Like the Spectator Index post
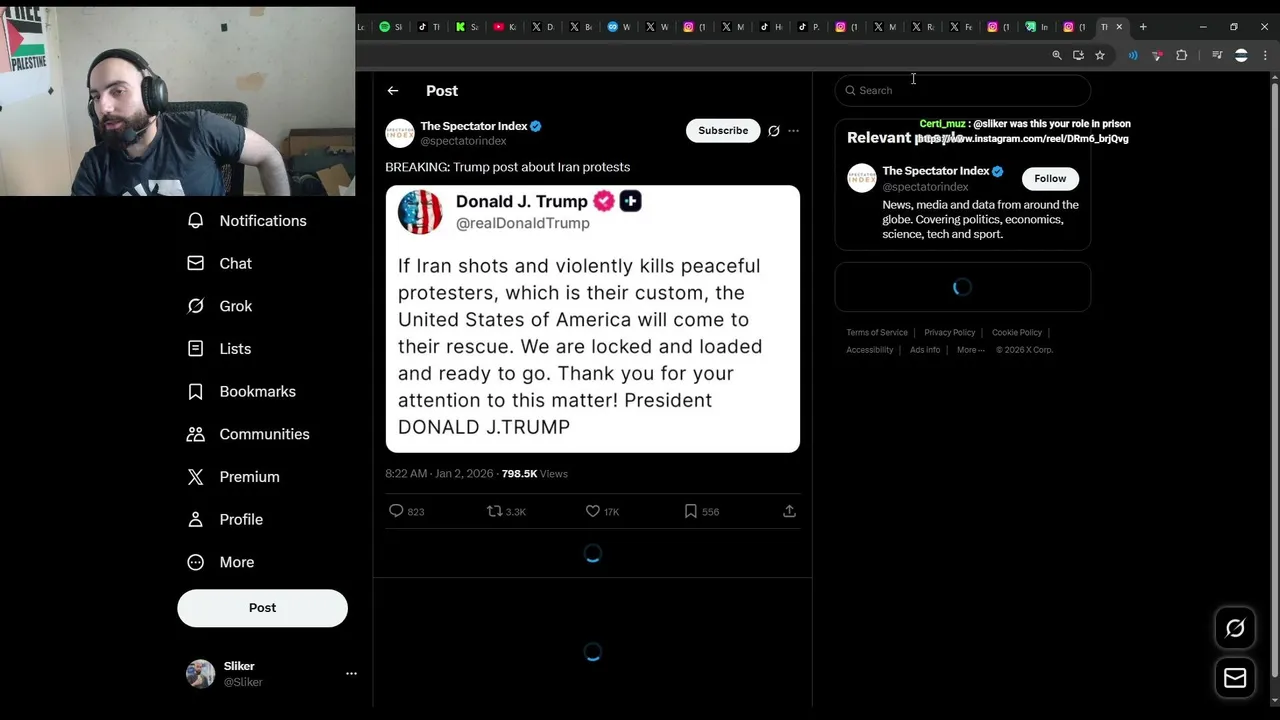Viewport: 1280px width, 720px height. (x=593, y=511)
